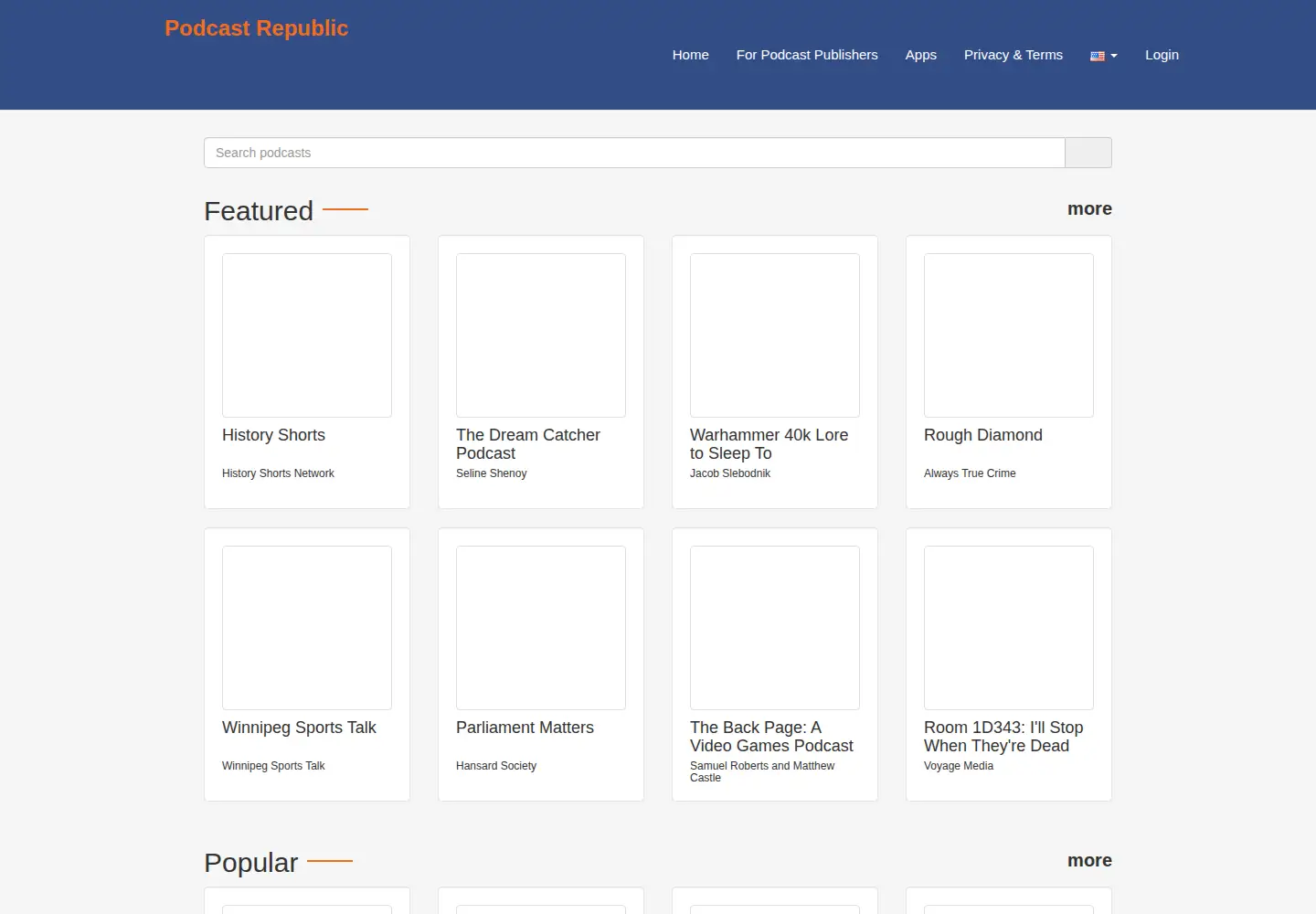Open Warhammer 40k Lore artwork
The width and height of the screenshot is (1316, 914).
point(775,335)
